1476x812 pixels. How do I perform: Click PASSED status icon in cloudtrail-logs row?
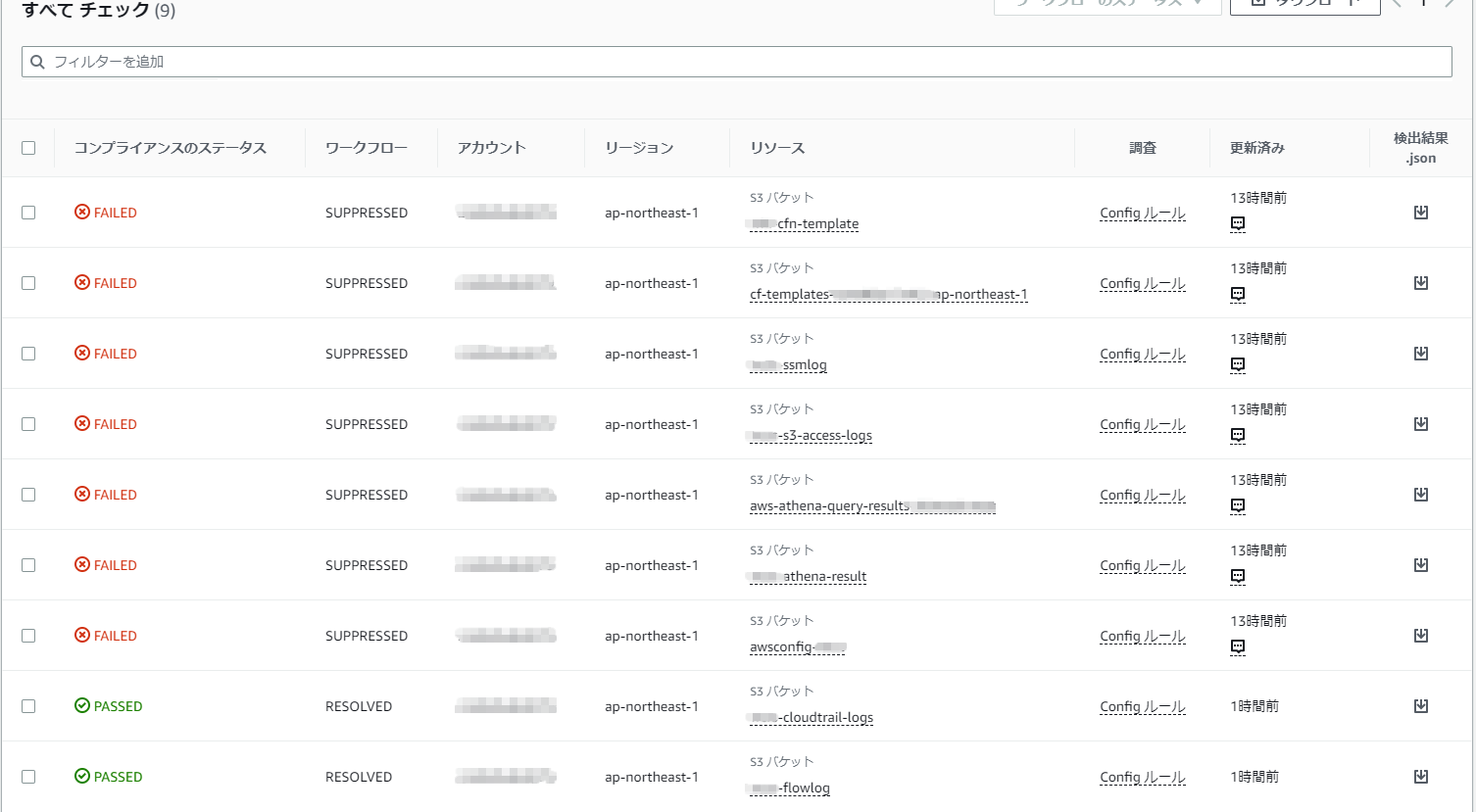coord(82,706)
